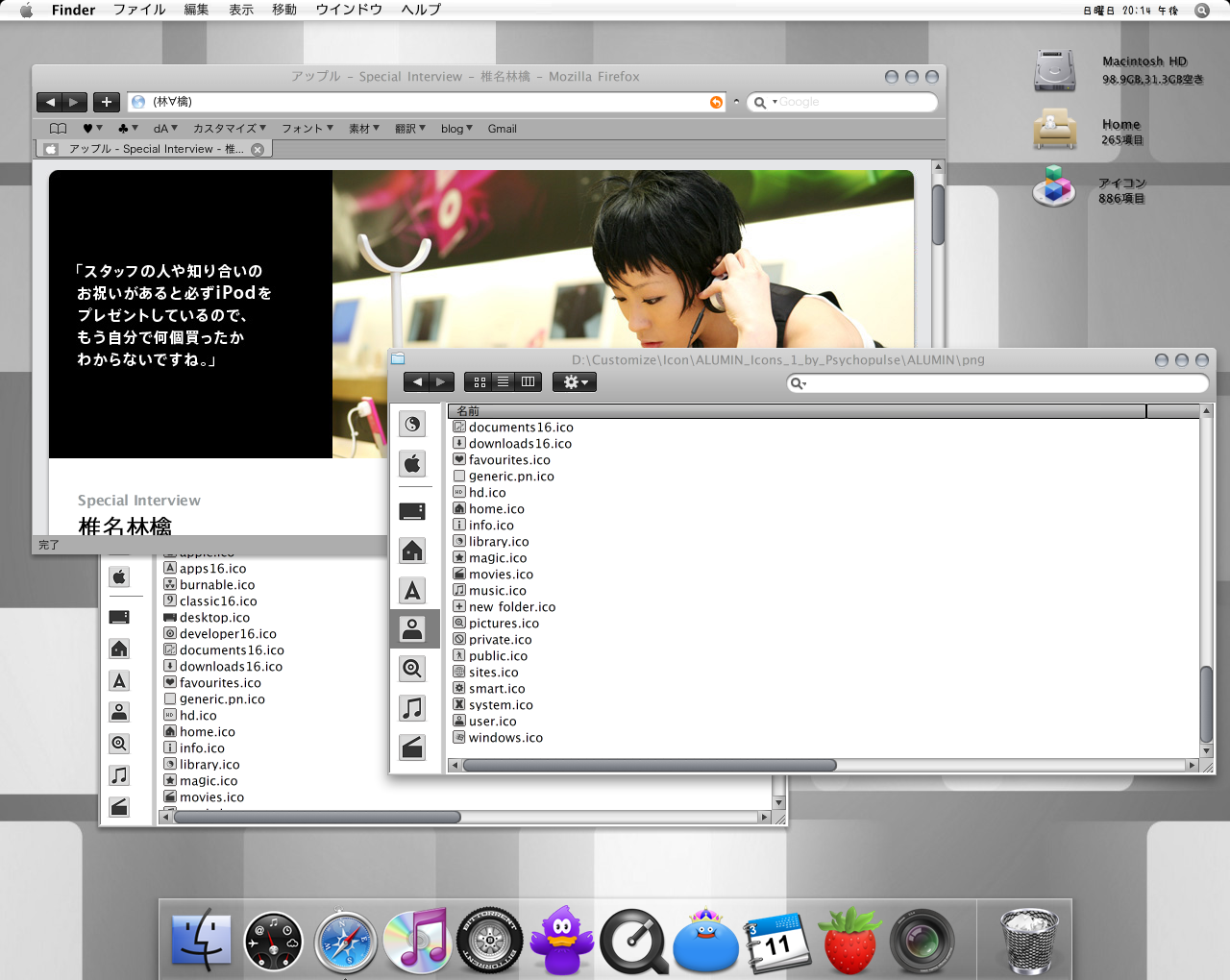Open the purple duck Adium dock icon

coord(561,940)
